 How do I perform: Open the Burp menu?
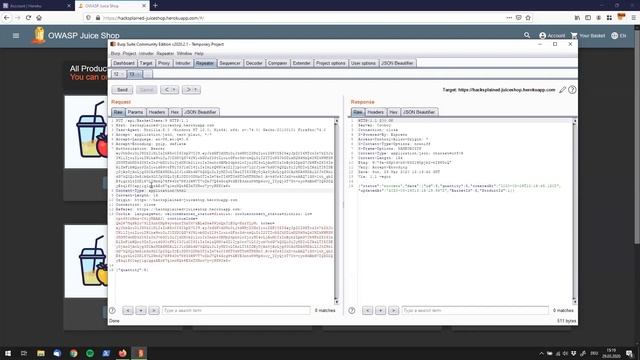point(116,53)
